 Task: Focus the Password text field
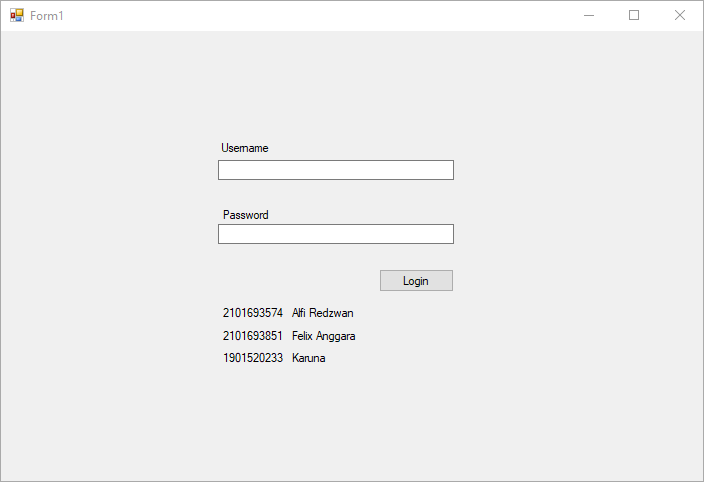(x=336, y=234)
